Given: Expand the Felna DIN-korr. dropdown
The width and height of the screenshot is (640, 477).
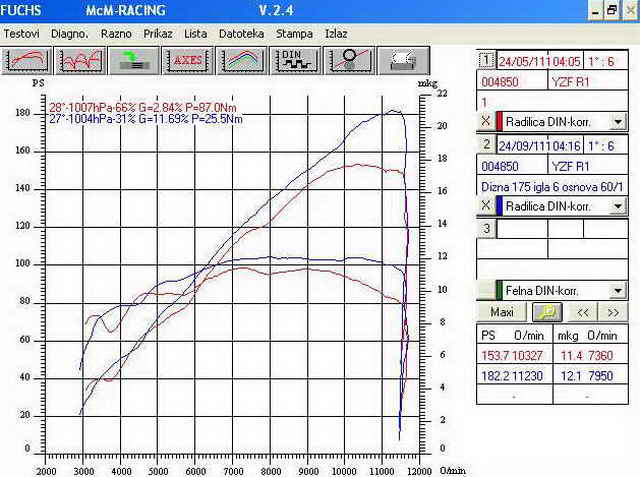Looking at the screenshot, I should click(618, 291).
